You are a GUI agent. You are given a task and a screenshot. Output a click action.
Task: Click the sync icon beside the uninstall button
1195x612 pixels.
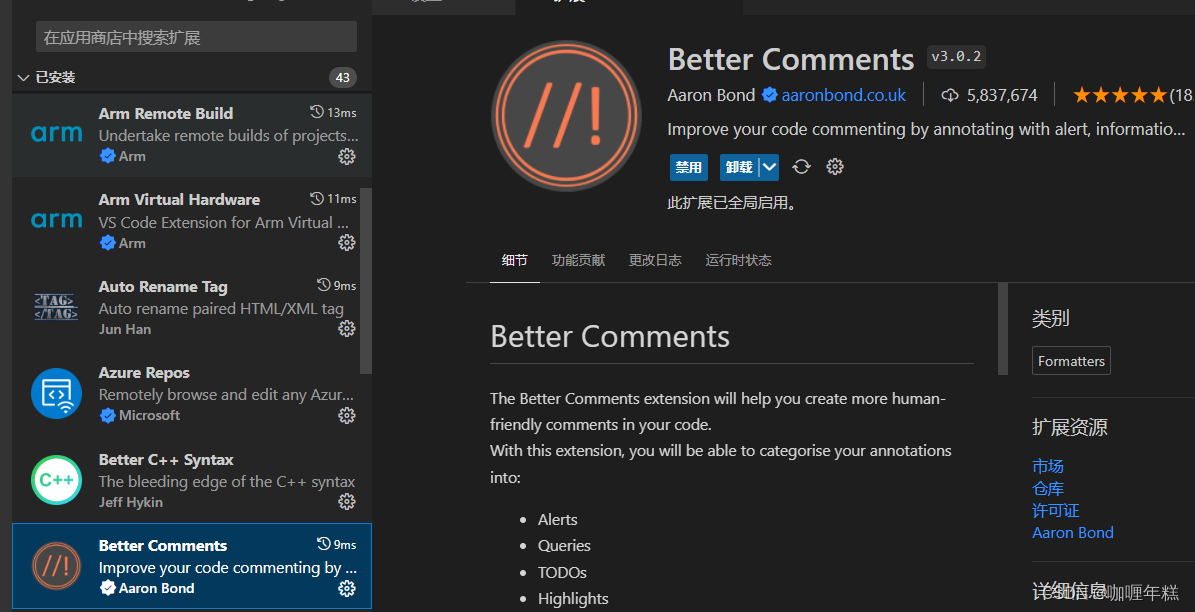pyautogui.click(x=801, y=167)
